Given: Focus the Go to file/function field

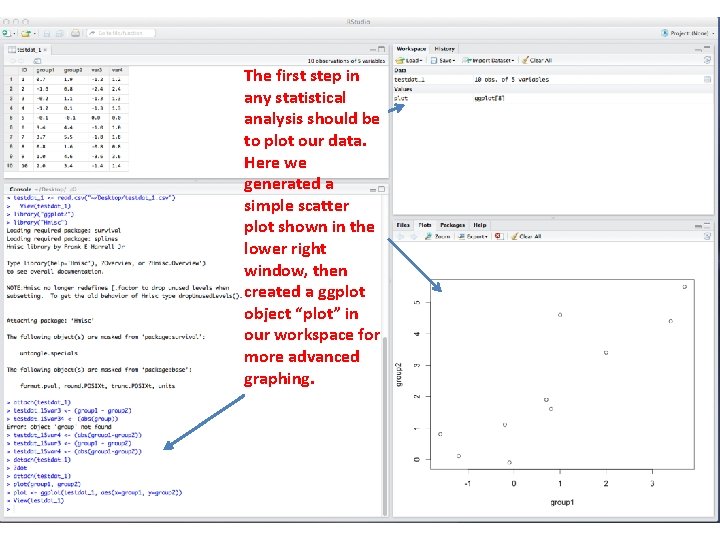Looking at the screenshot, I should click(x=121, y=33).
